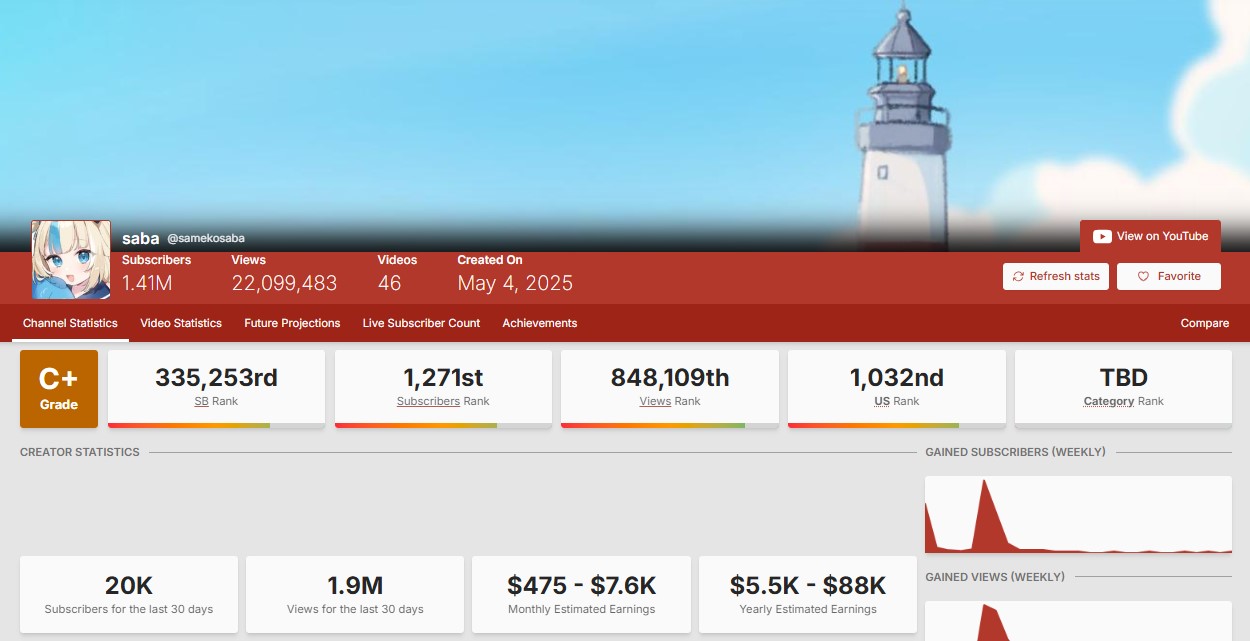Open the Compare link
The height and width of the screenshot is (641, 1250).
point(1205,323)
